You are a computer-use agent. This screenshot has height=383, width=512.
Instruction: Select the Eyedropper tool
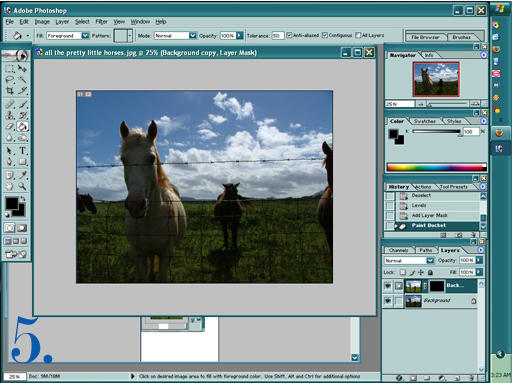tap(22, 175)
